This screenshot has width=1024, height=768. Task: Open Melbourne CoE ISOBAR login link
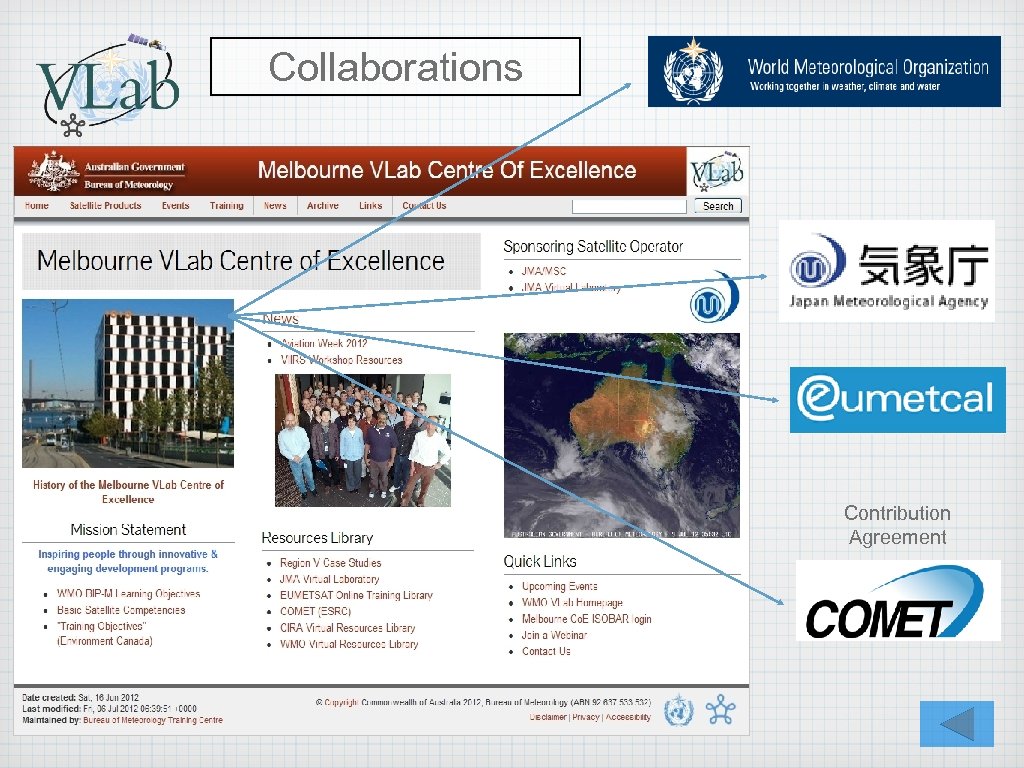point(586,619)
